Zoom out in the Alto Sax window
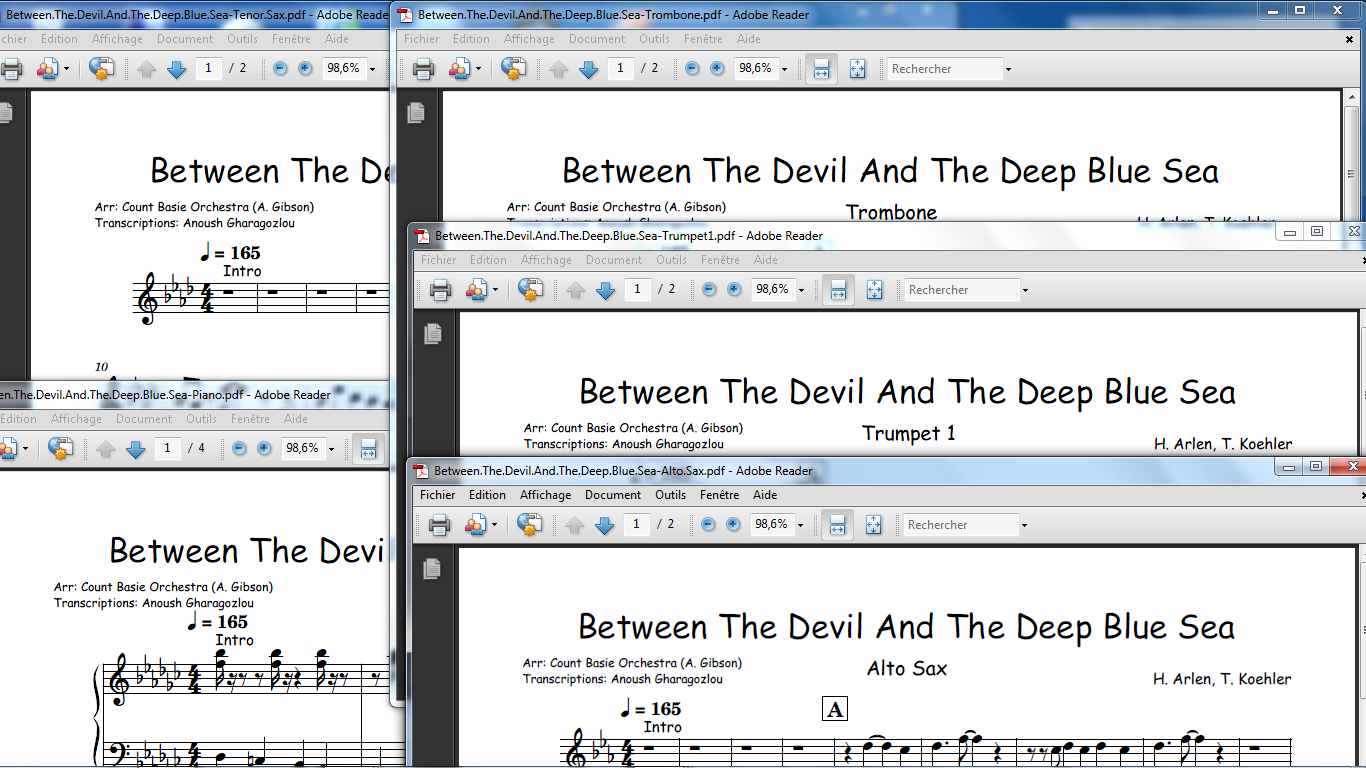The width and height of the screenshot is (1366, 768). click(708, 525)
